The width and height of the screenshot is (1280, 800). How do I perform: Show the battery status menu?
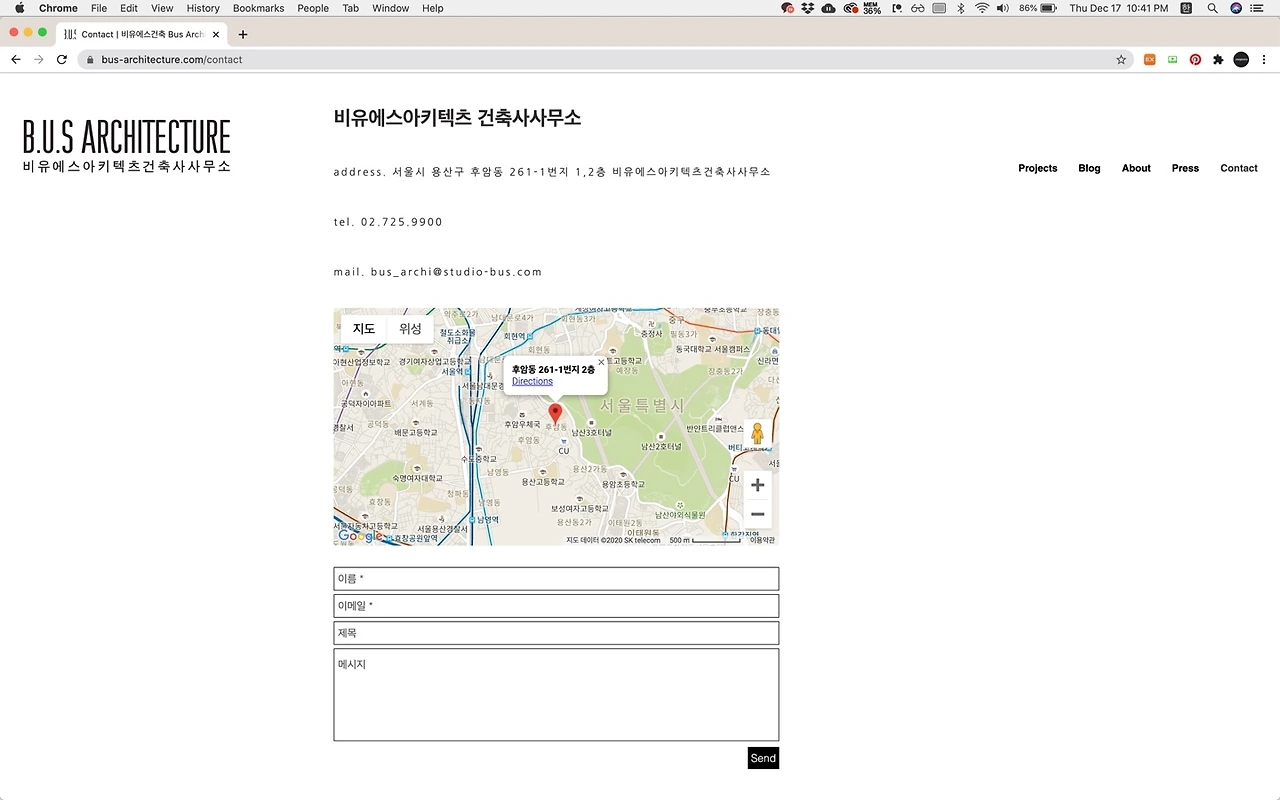[x=1038, y=8]
